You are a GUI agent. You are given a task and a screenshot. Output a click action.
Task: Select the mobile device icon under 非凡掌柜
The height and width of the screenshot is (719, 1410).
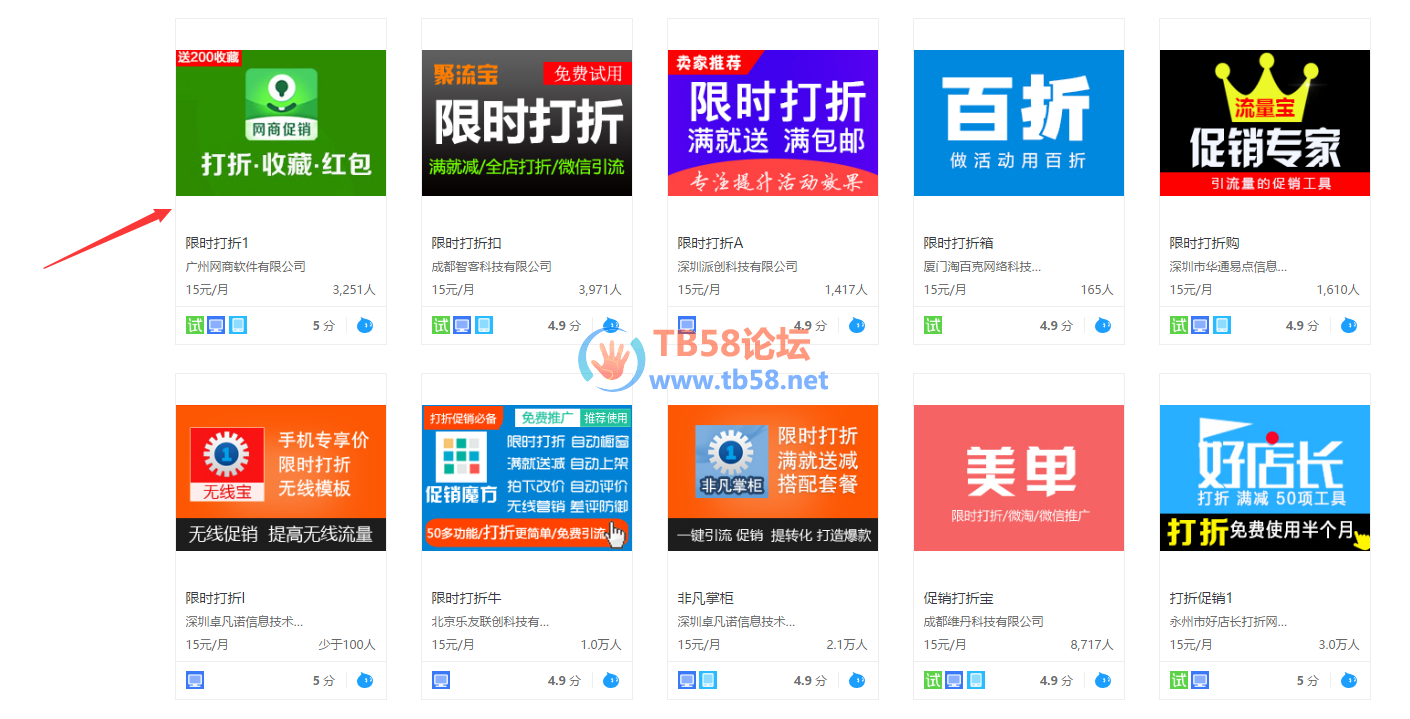[x=708, y=680]
